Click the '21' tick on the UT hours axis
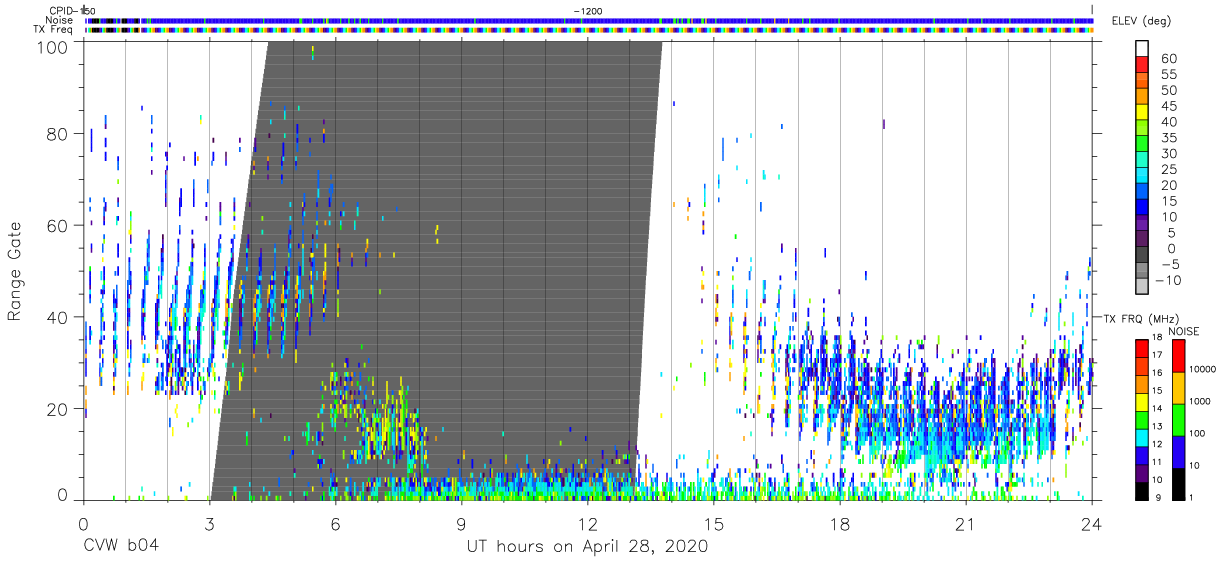This screenshot has height=567, width=1228. click(966, 523)
